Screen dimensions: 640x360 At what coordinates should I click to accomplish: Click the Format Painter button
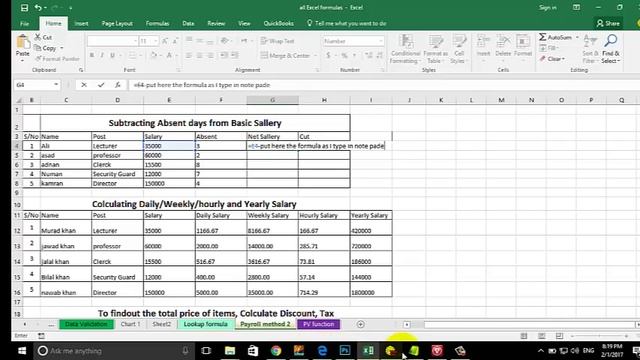click(x=58, y=59)
